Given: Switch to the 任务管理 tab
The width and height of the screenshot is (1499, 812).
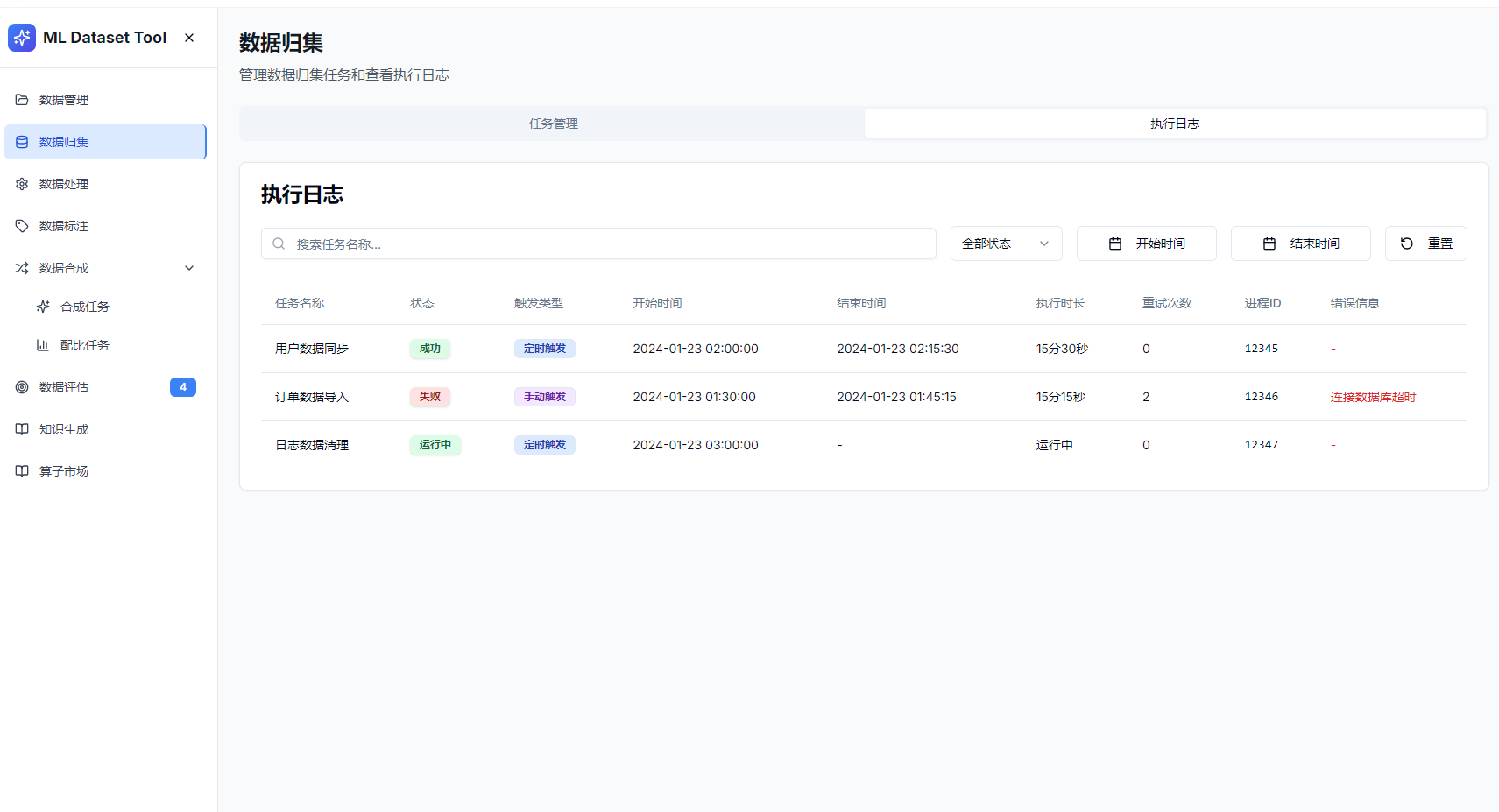Looking at the screenshot, I should click(x=553, y=124).
